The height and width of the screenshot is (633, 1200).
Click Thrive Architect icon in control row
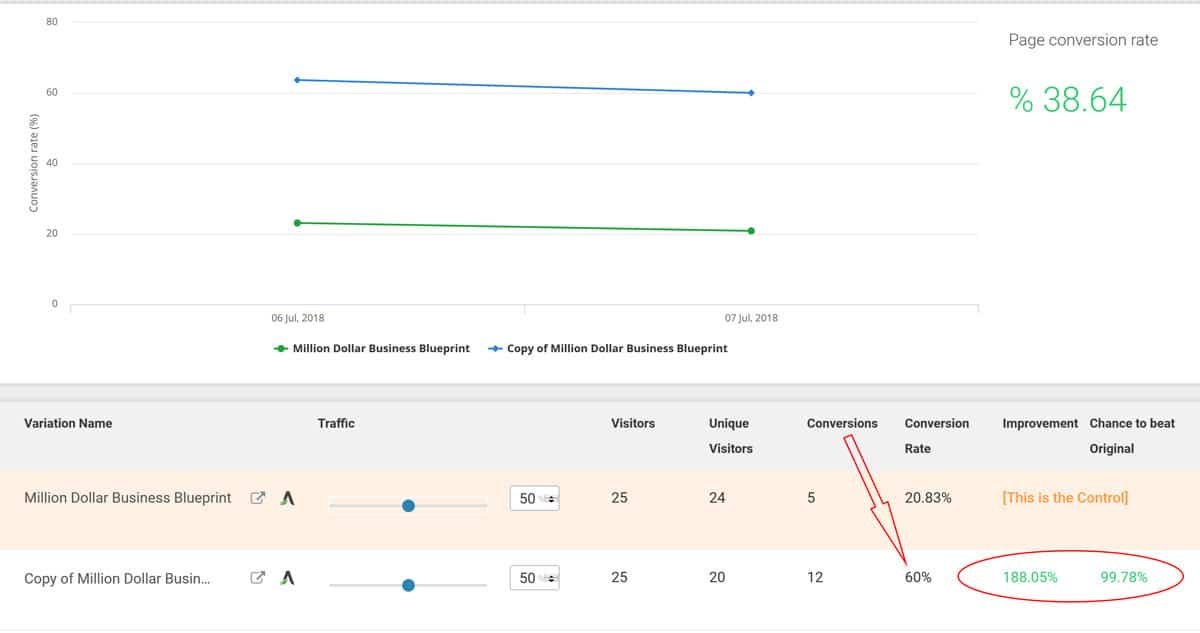point(288,498)
